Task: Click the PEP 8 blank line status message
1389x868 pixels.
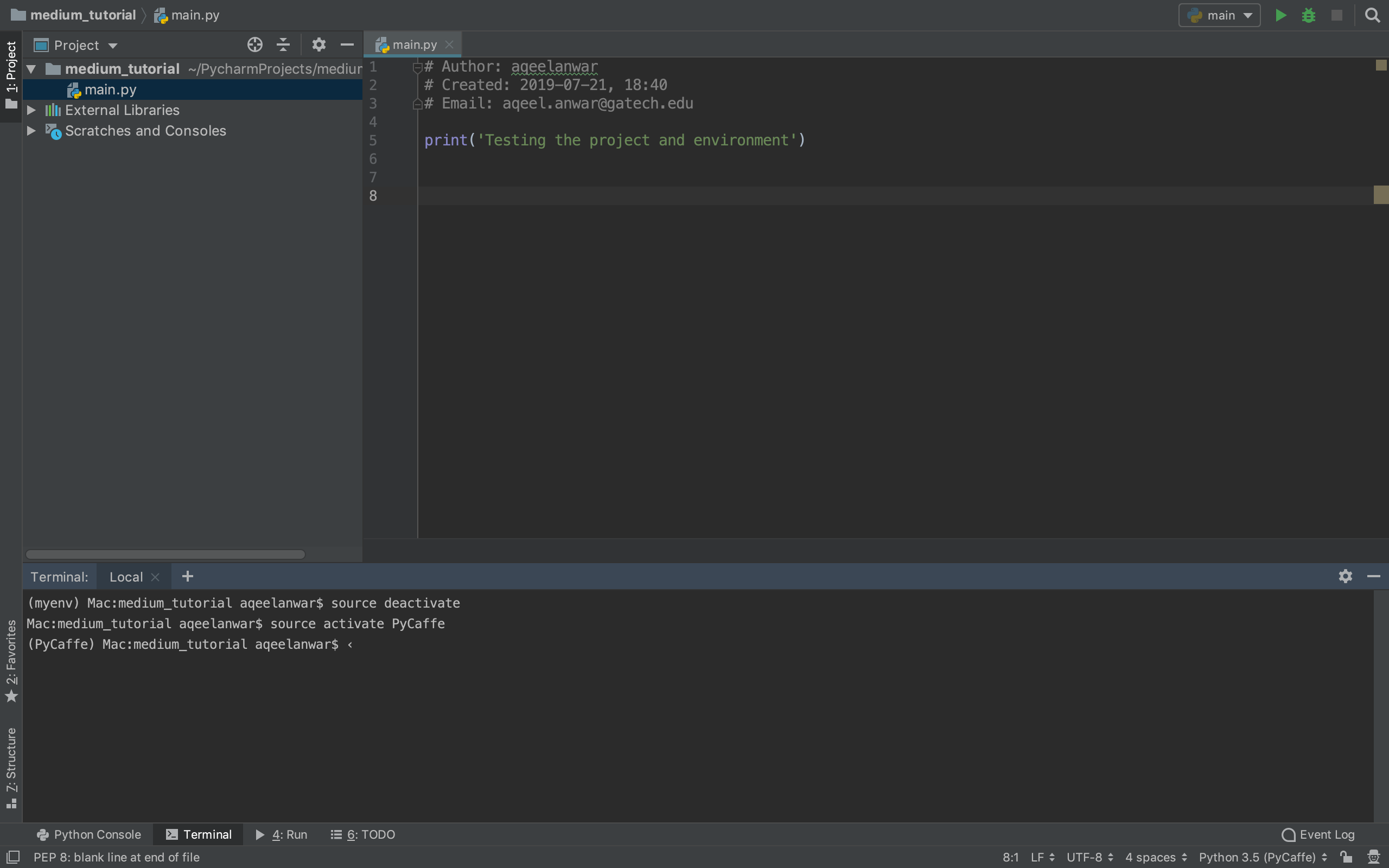Action: click(117, 857)
